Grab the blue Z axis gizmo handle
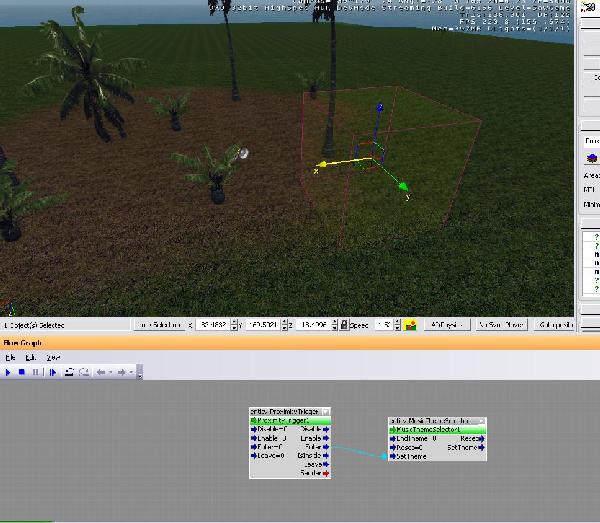The height and width of the screenshot is (523, 600). tap(380, 107)
